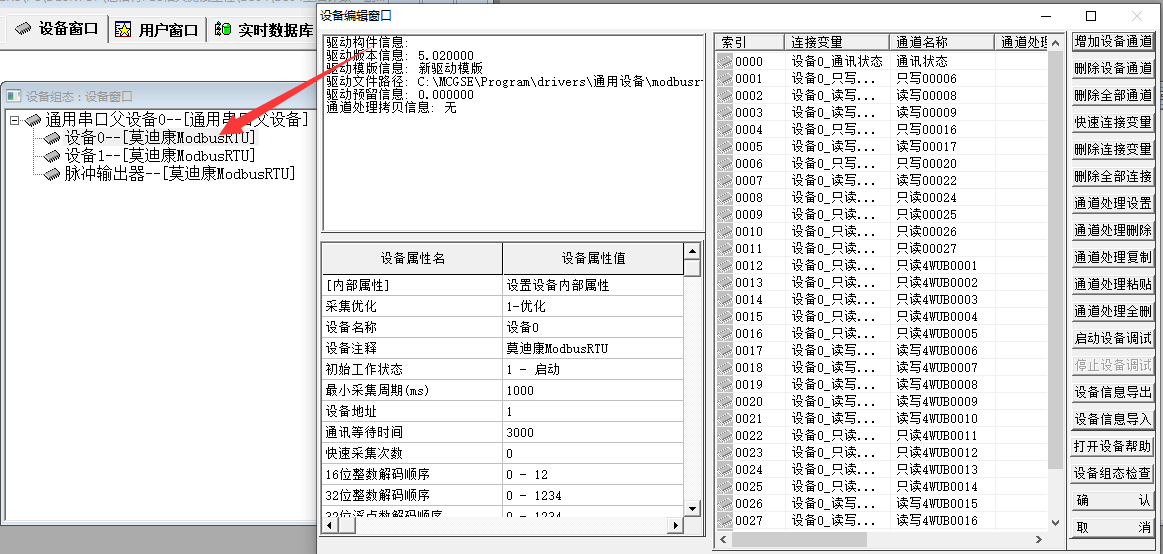Image resolution: width=1163 pixels, height=554 pixels.
Task: Click the channel icon for row 0000
Action: 725,62
